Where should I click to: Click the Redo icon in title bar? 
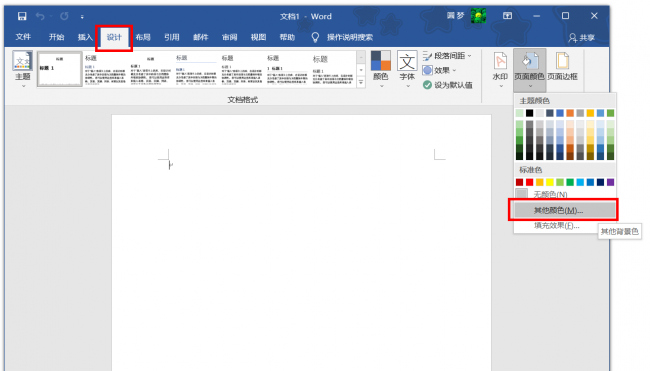64,16
